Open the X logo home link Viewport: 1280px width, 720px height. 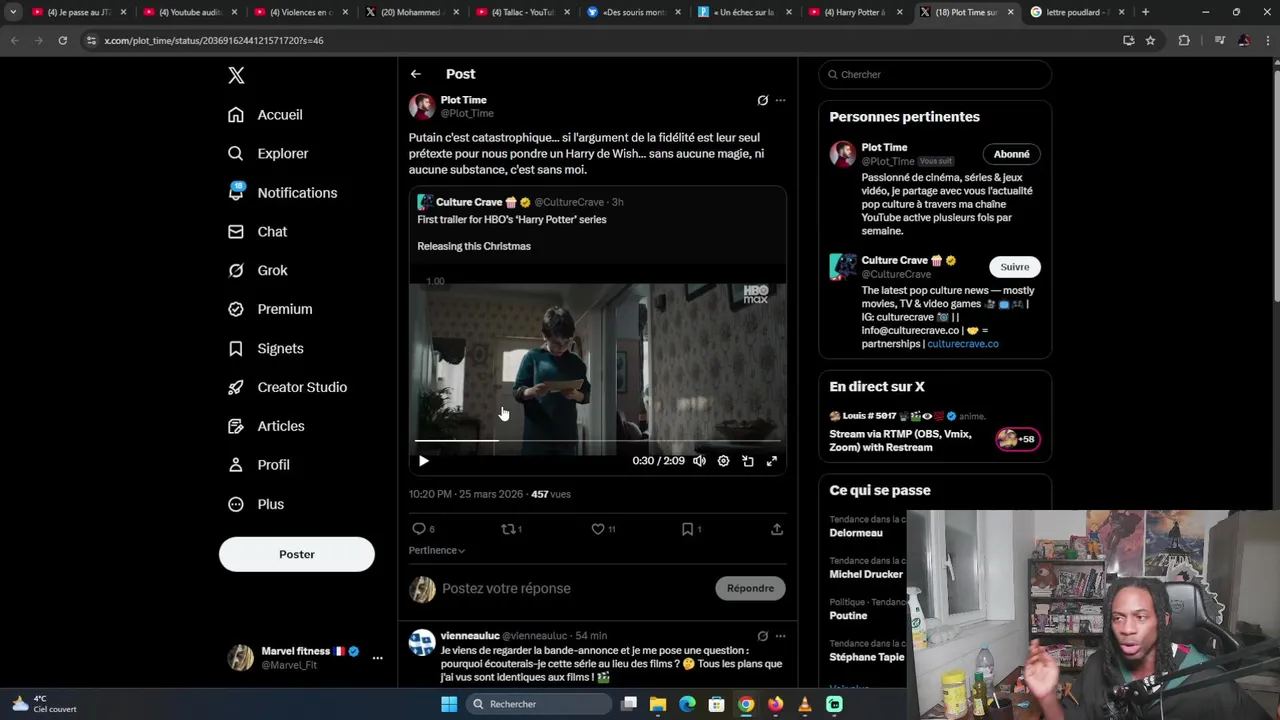(236, 75)
